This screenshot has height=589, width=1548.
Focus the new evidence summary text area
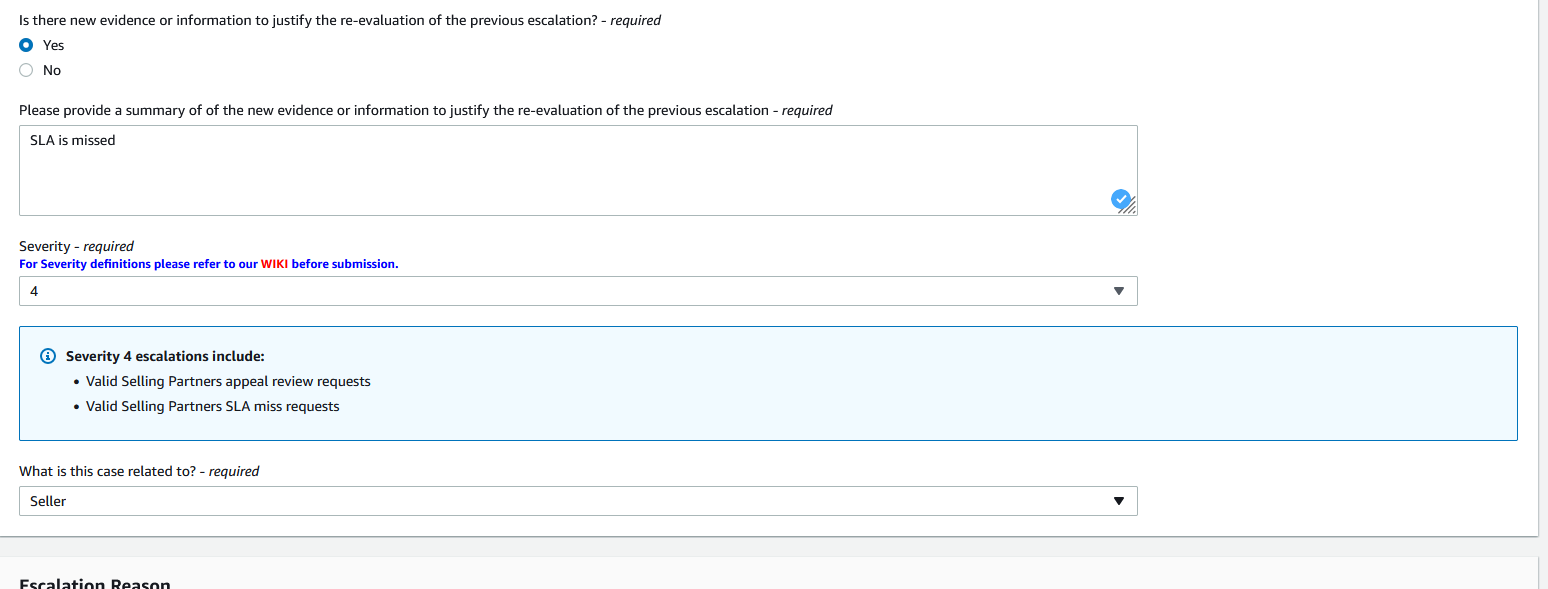coord(578,170)
